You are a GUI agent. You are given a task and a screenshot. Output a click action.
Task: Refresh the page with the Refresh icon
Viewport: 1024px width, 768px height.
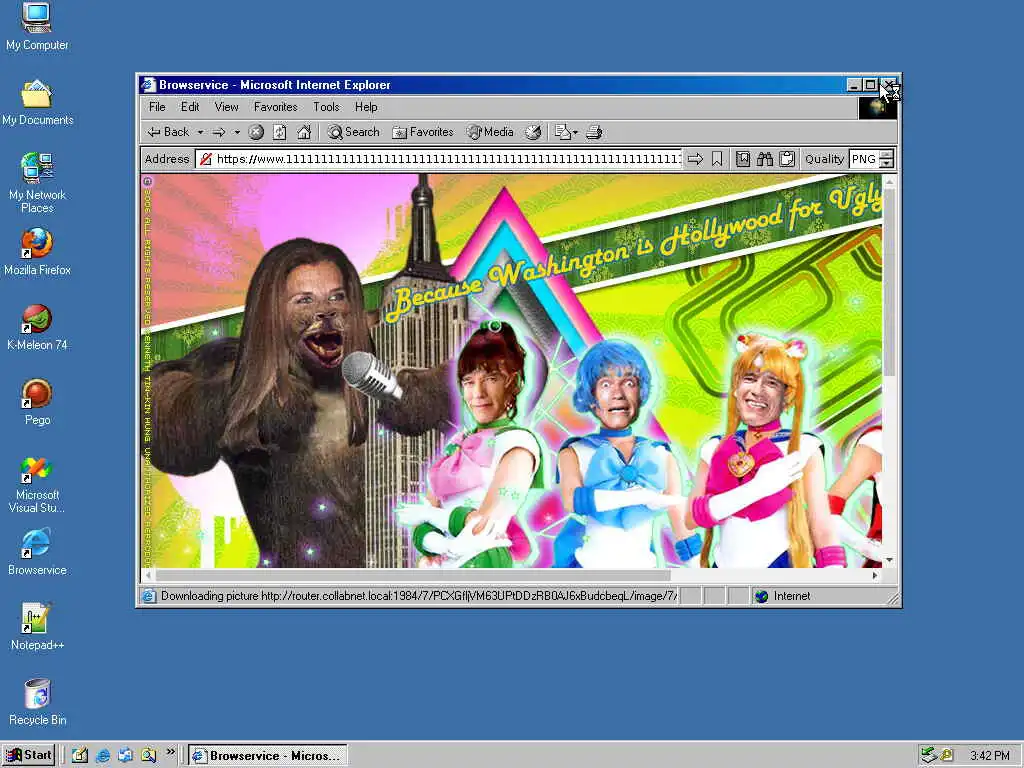tap(280, 132)
